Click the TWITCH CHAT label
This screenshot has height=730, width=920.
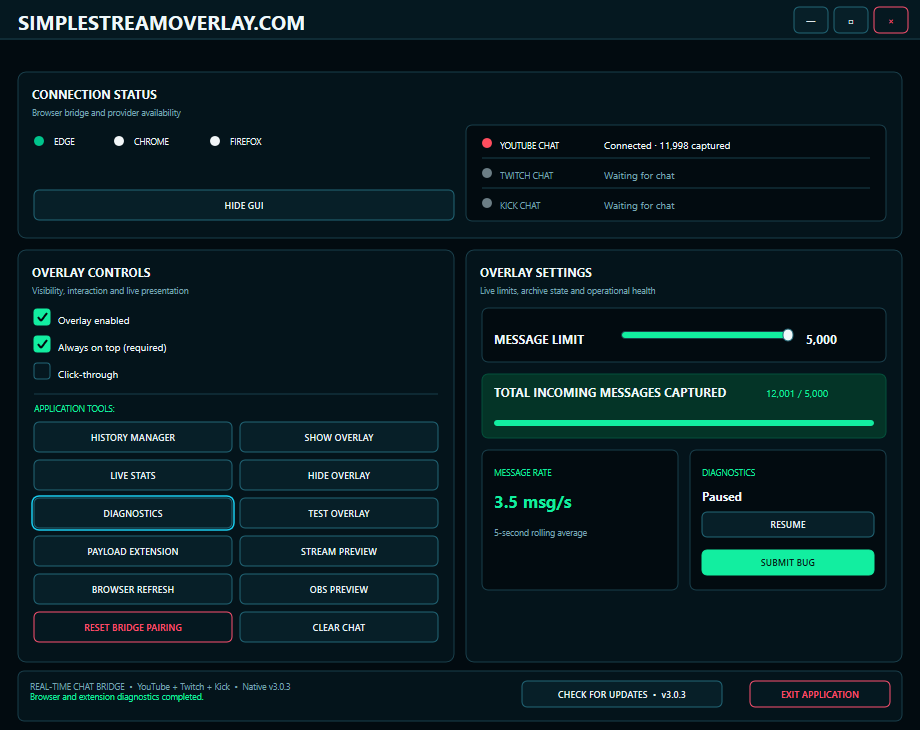526,175
